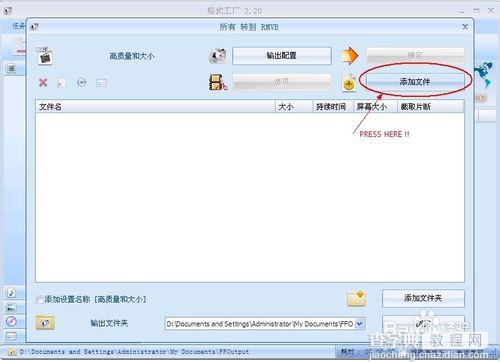The width and height of the screenshot is (500, 362).
Task: Select the picture icon in main window sidebar
Action: click(x=11, y=307)
